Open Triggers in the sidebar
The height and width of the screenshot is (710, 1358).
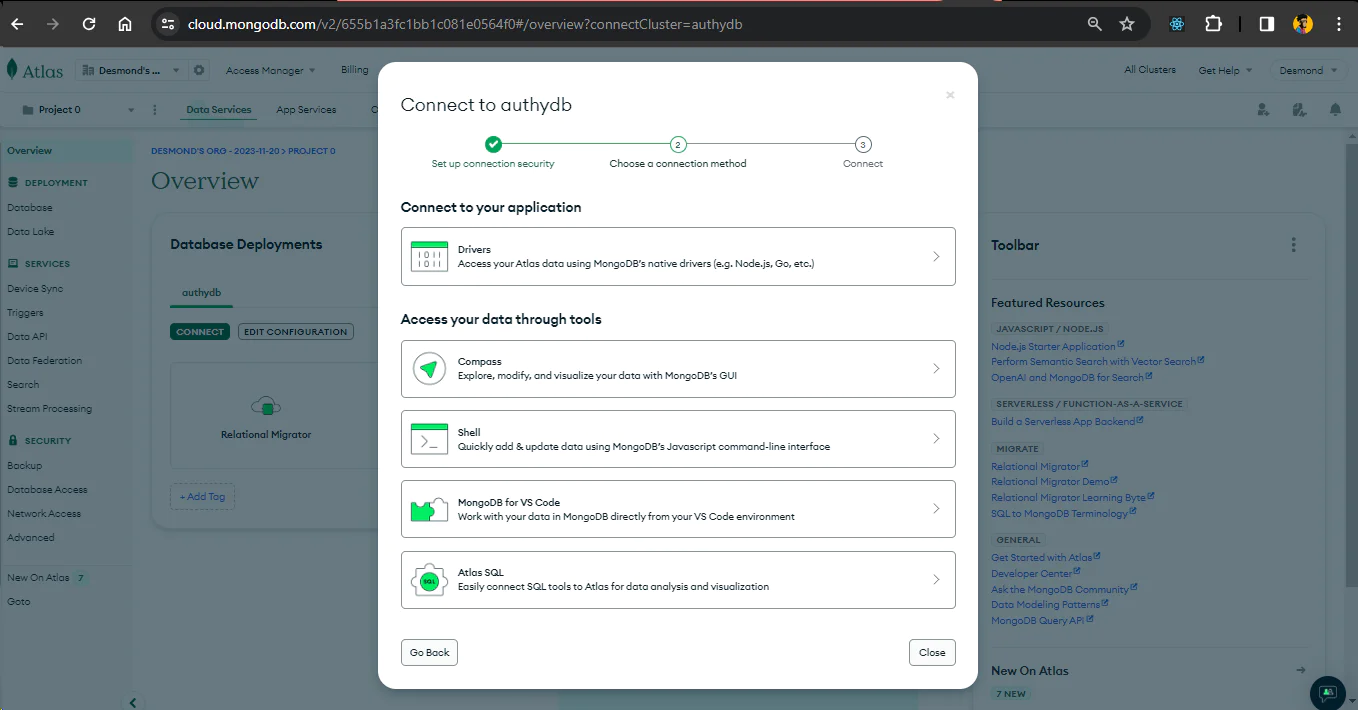pyautogui.click(x=25, y=313)
